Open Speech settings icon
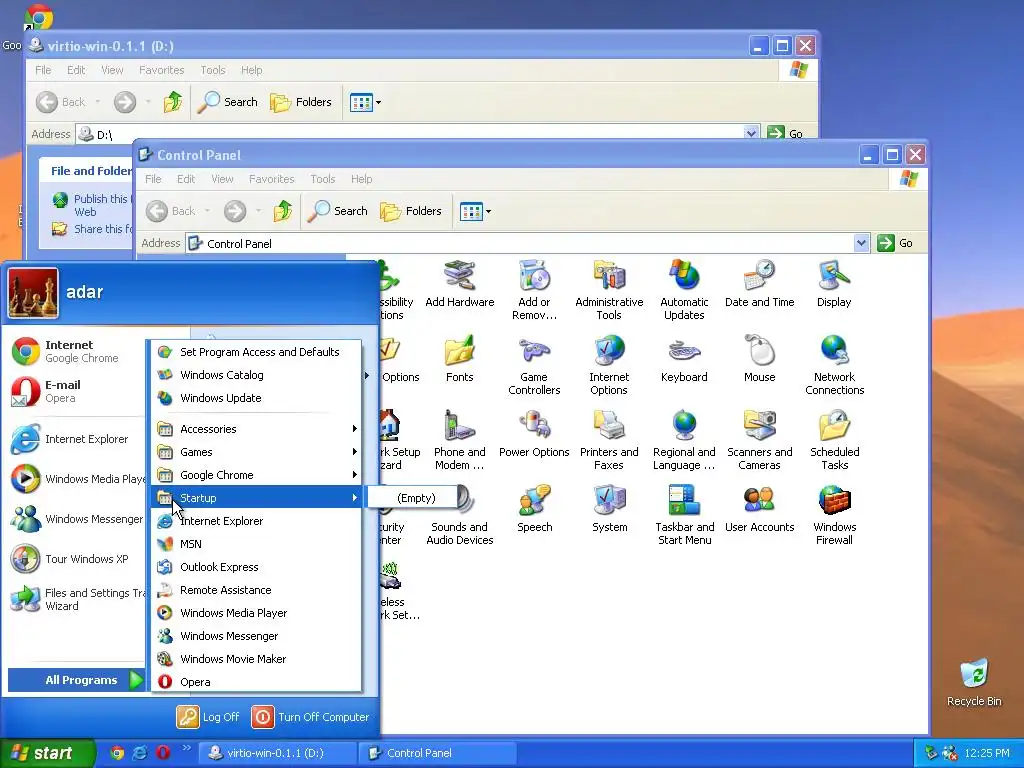This screenshot has height=768, width=1024. pyautogui.click(x=534, y=509)
